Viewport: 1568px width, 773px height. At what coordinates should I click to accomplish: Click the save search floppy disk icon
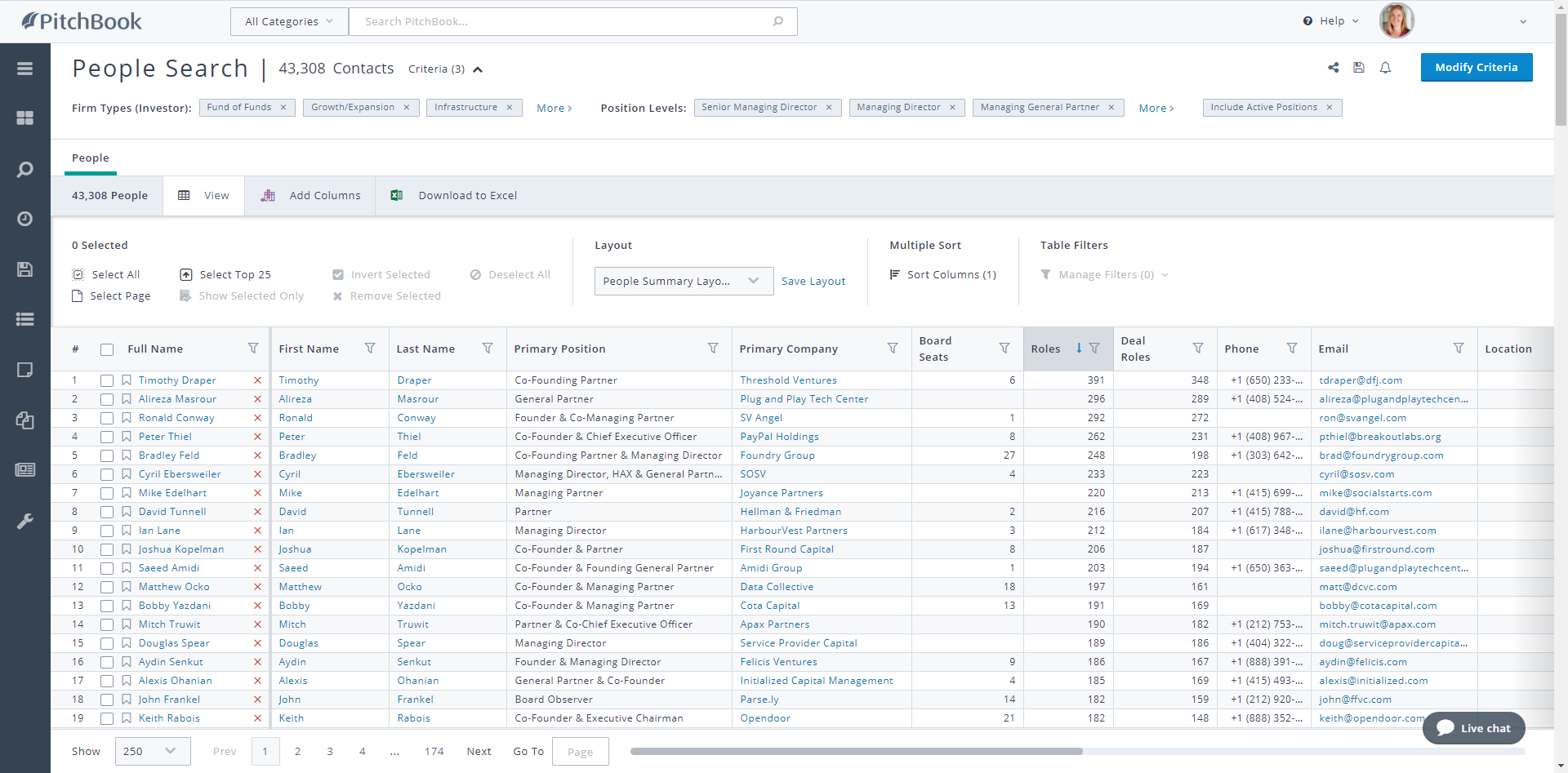1359,68
